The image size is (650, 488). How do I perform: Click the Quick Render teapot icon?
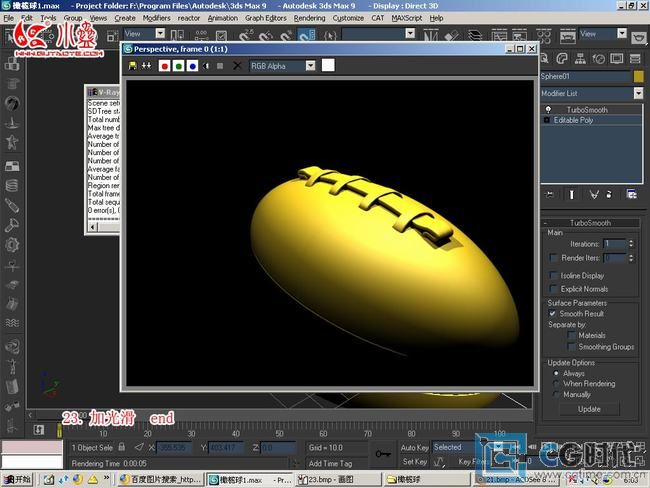[639, 37]
